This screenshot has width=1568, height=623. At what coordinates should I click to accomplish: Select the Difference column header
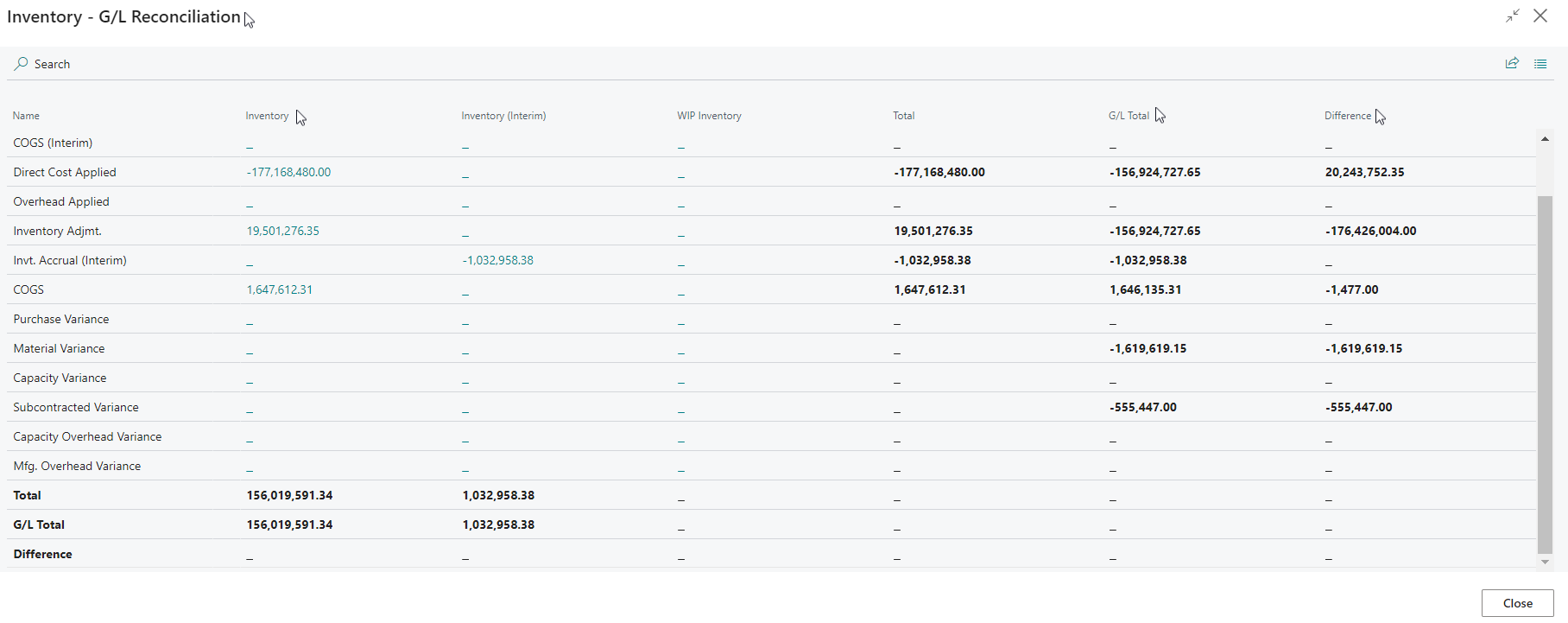1347,116
